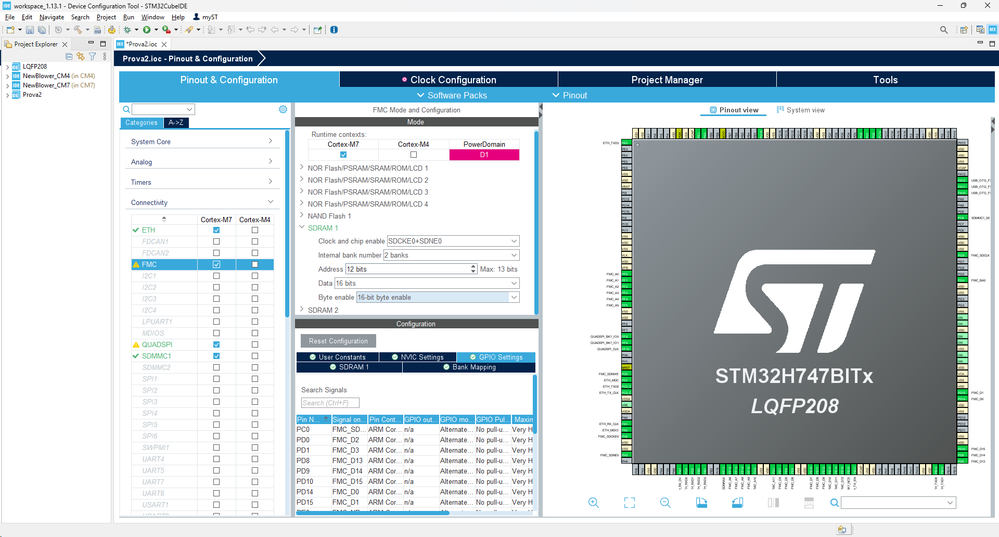Check I2C1 Cortex-M7 checkbox

[x=217, y=276]
